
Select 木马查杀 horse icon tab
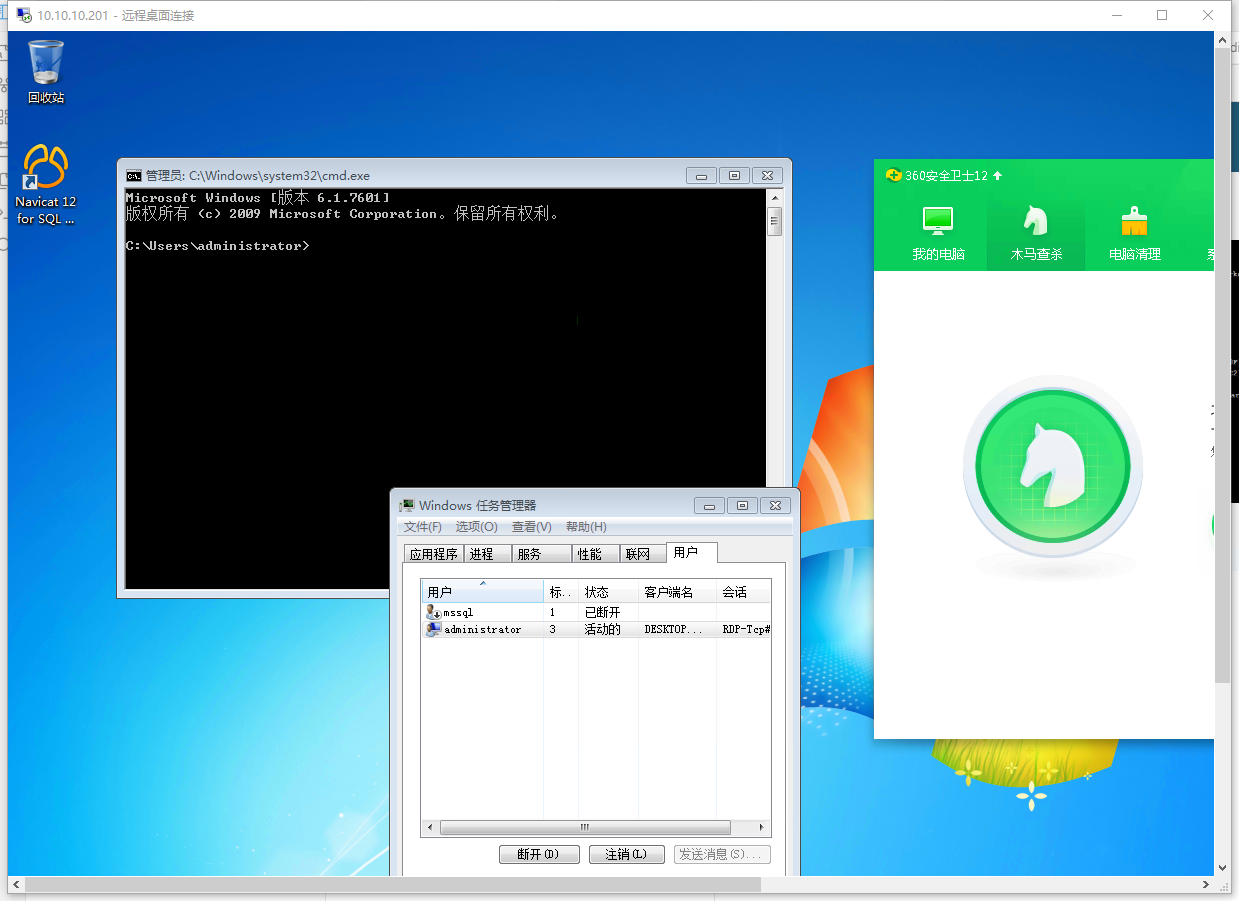[x=1035, y=220]
